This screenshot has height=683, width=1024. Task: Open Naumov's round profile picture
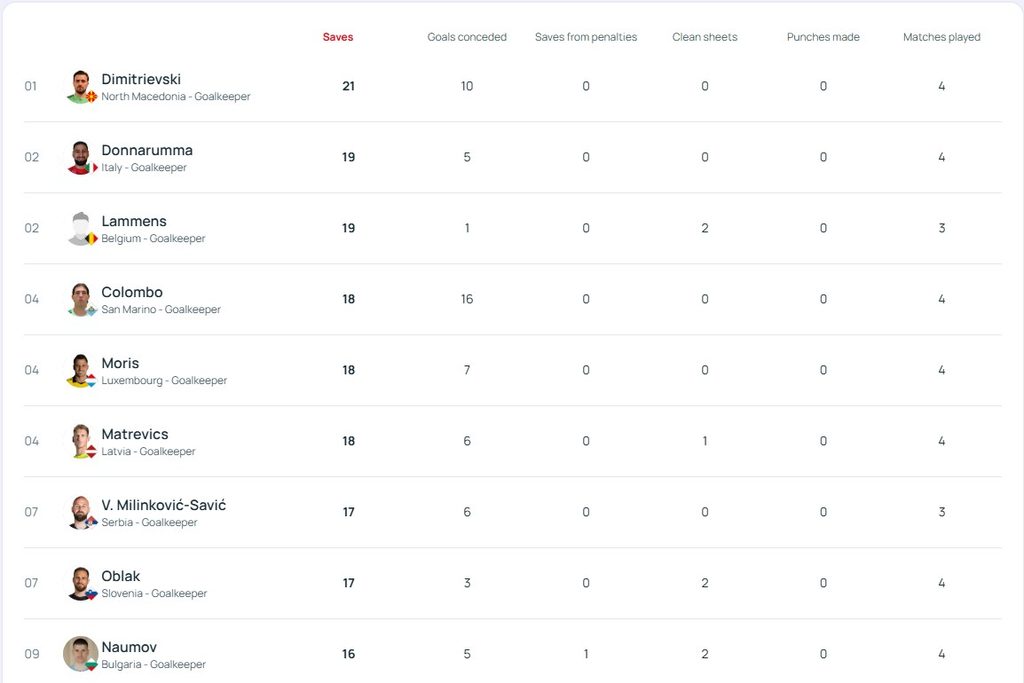(81, 654)
